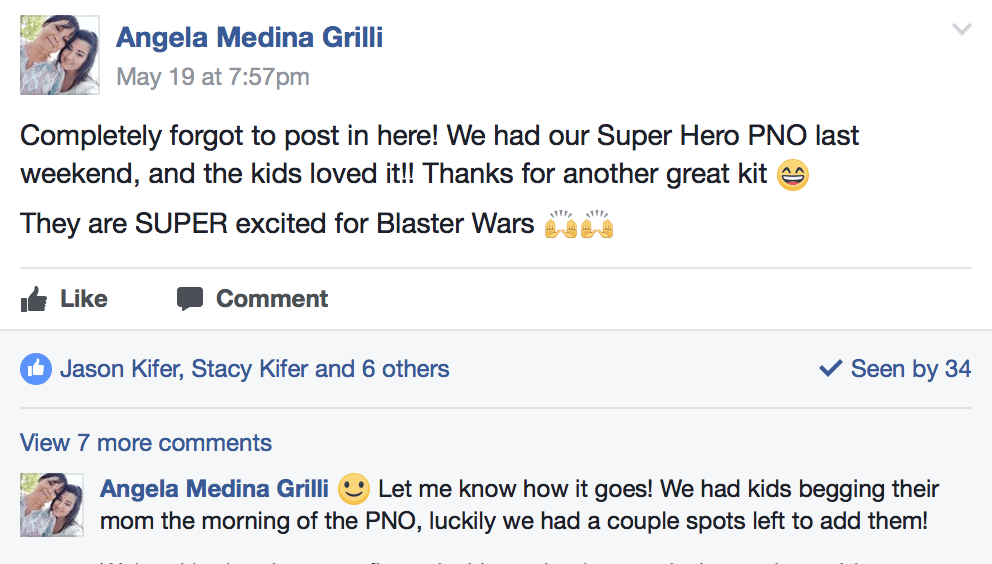Viewport: 992px width, 564px height.
Task: Open Stacy Kifer's profile link
Action: (x=249, y=369)
